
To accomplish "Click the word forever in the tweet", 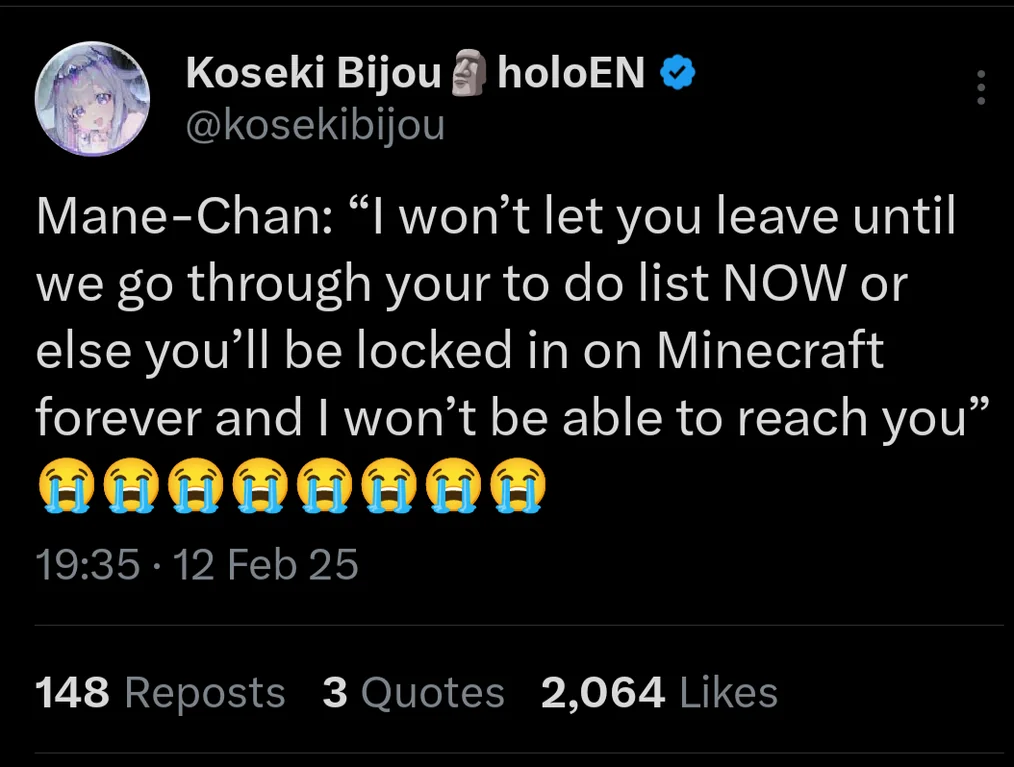I will [x=119, y=418].
